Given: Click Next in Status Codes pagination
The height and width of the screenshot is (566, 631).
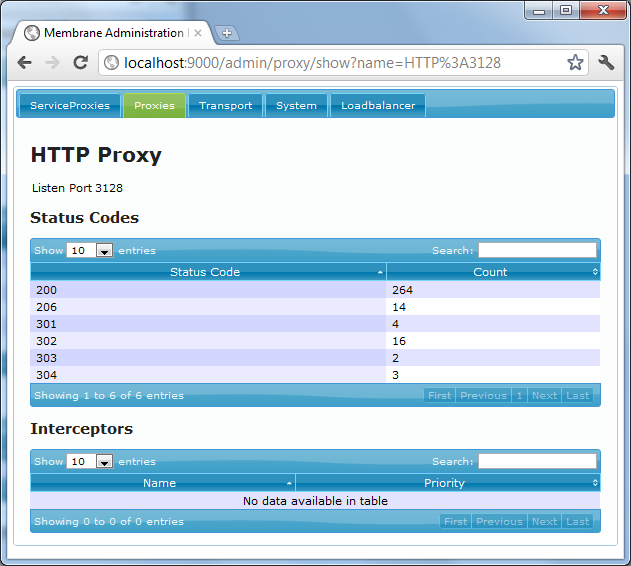Looking at the screenshot, I should click(x=544, y=396).
